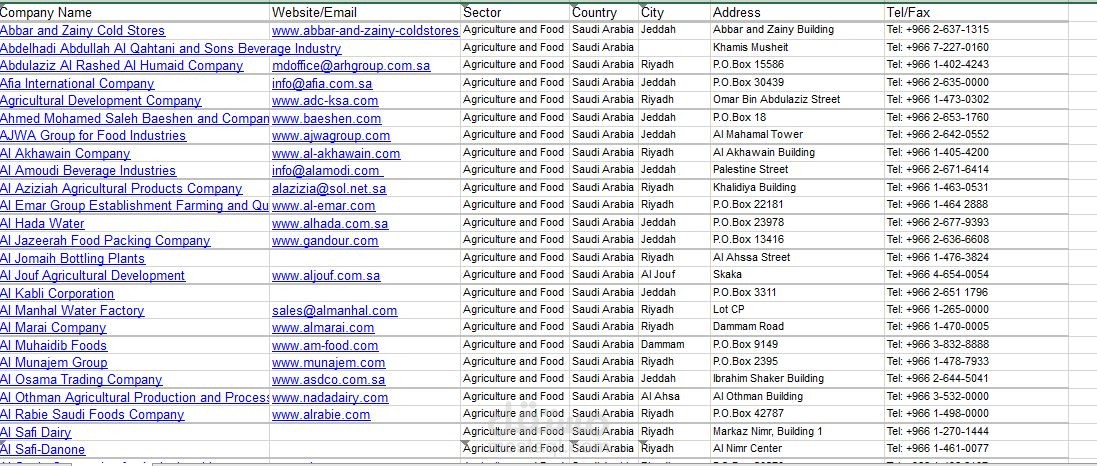Screen dimensions: 1097x466
Task: Open Al Kabli Corporation link
Action: pyautogui.click(x=57, y=293)
